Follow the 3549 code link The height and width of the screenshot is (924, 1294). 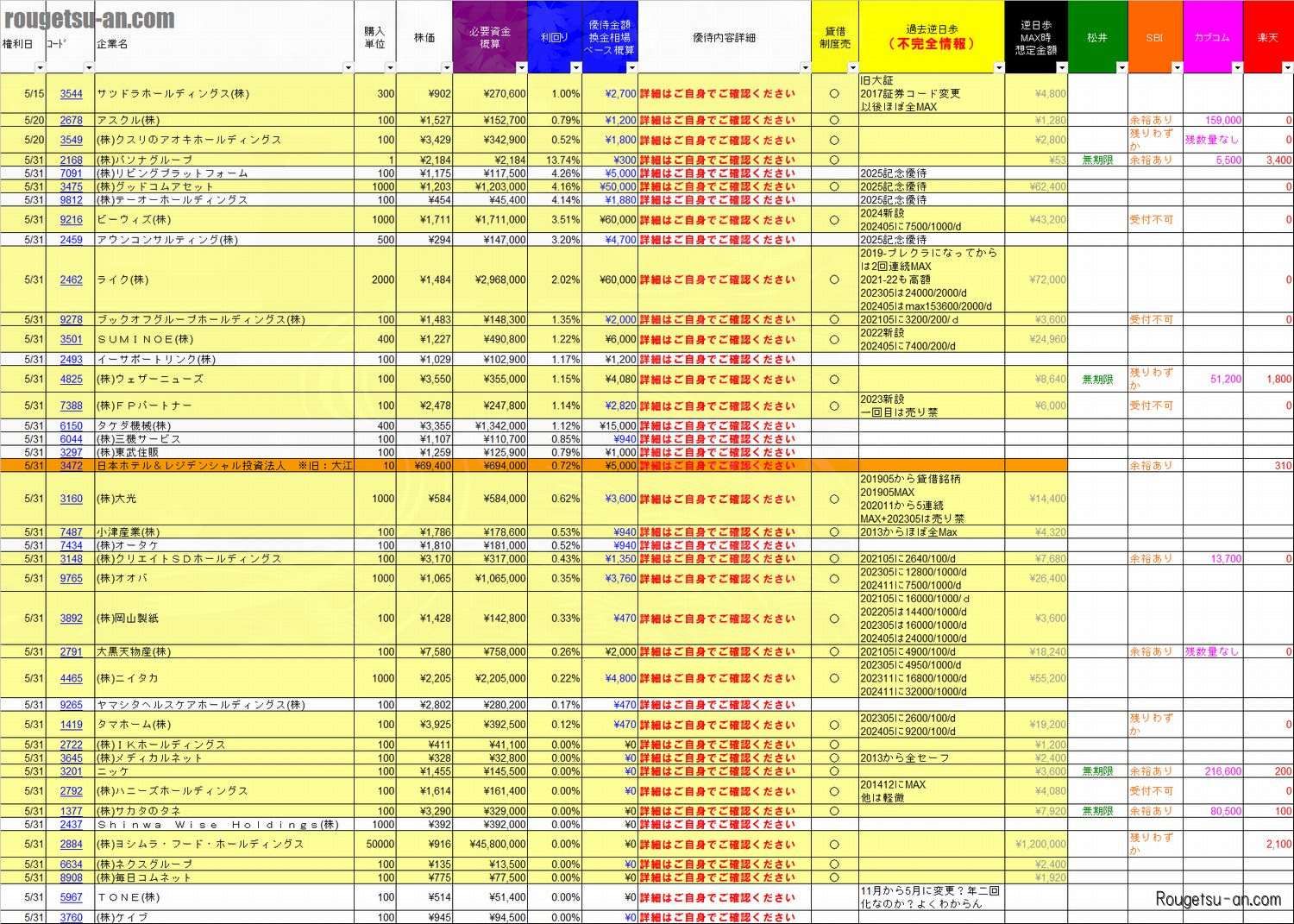pos(72,140)
